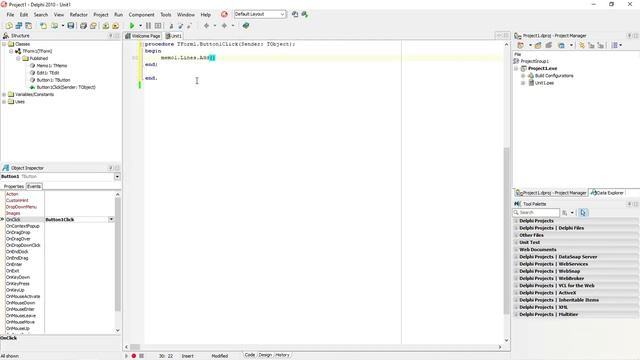This screenshot has width=640, height=360.
Task: Expand the Delphi Projects palette category
Action: (x=516, y=221)
